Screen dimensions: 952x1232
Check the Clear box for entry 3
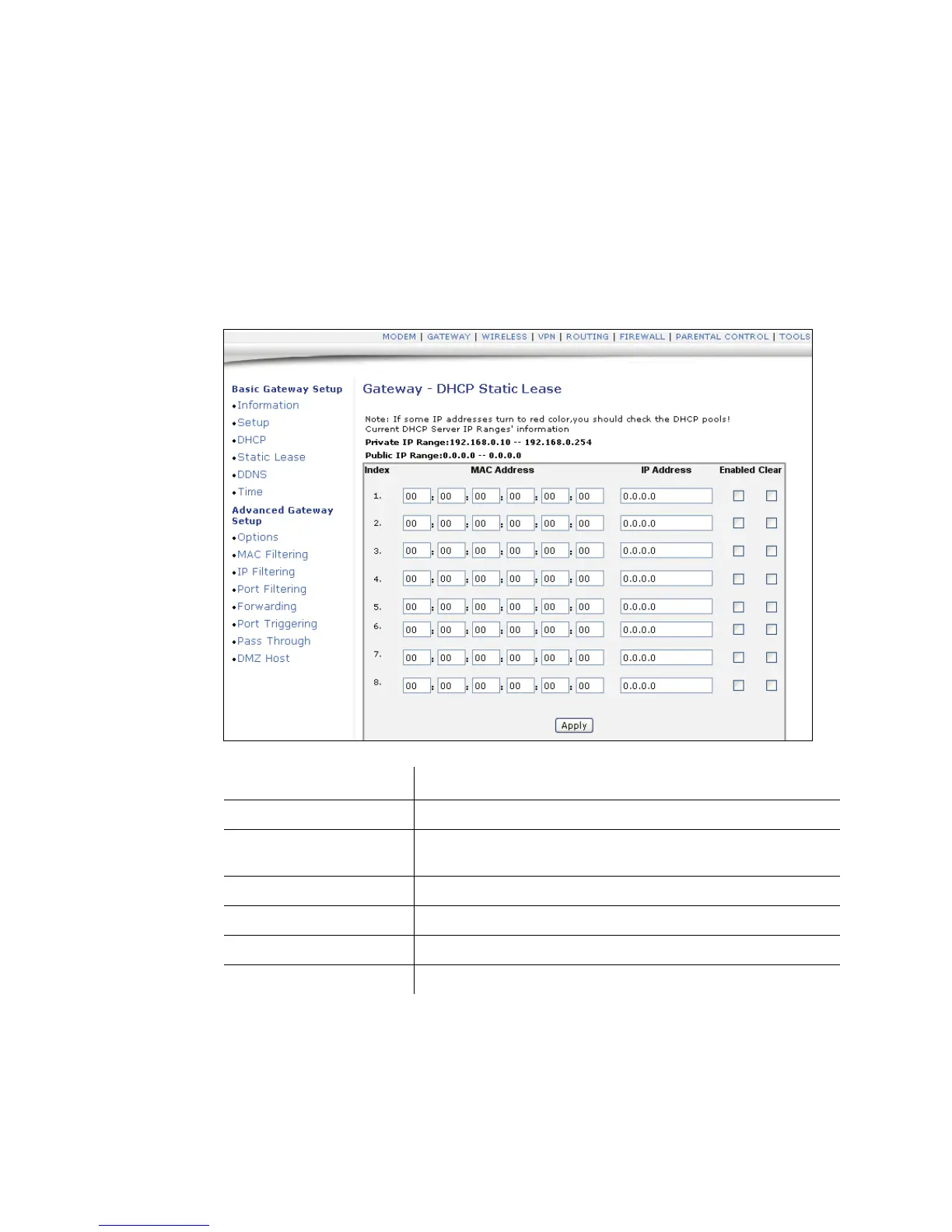point(772,551)
